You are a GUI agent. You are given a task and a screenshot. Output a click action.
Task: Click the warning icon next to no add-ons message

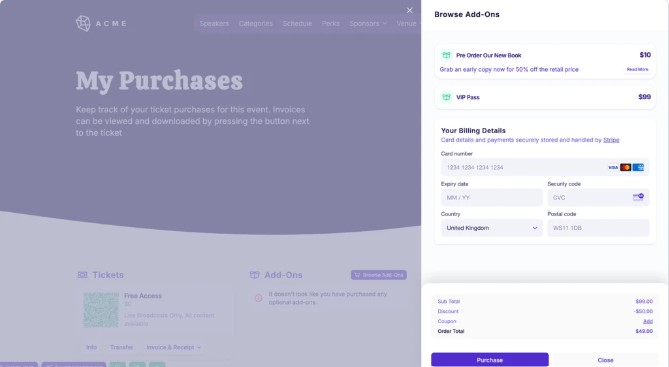pos(258,298)
